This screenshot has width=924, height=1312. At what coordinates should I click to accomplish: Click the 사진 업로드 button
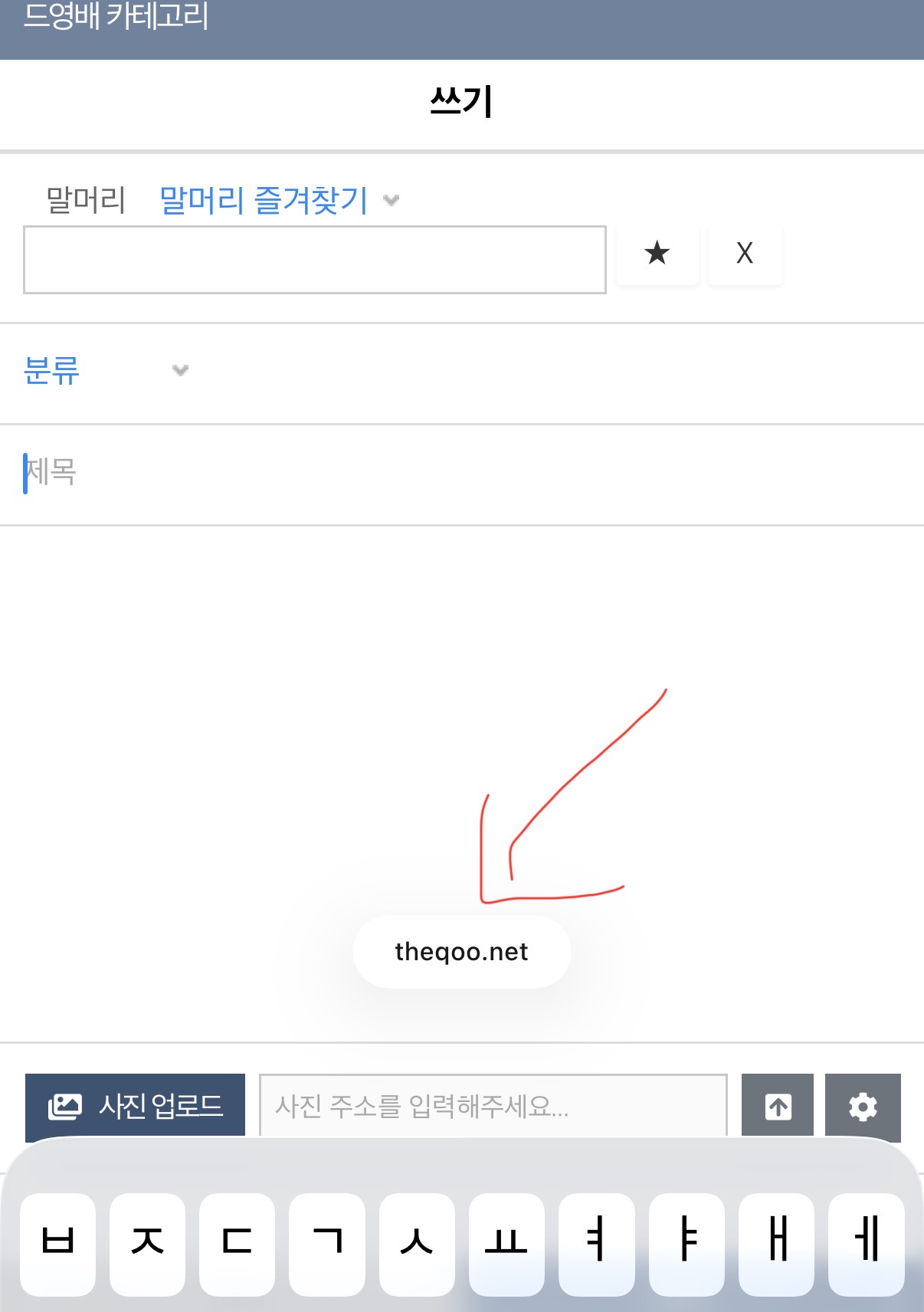[x=135, y=1105]
